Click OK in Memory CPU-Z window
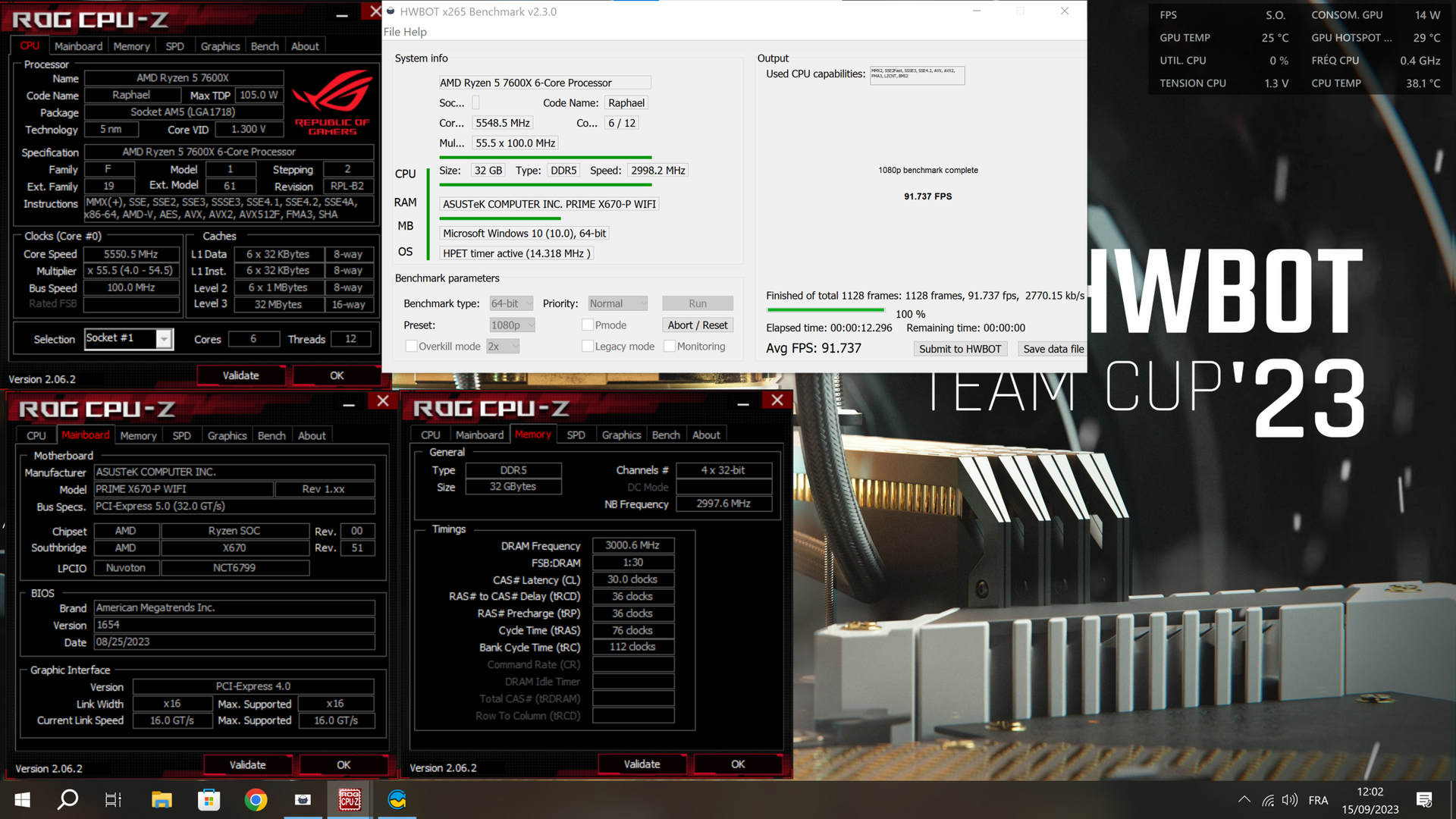The image size is (1456, 819). point(738,764)
